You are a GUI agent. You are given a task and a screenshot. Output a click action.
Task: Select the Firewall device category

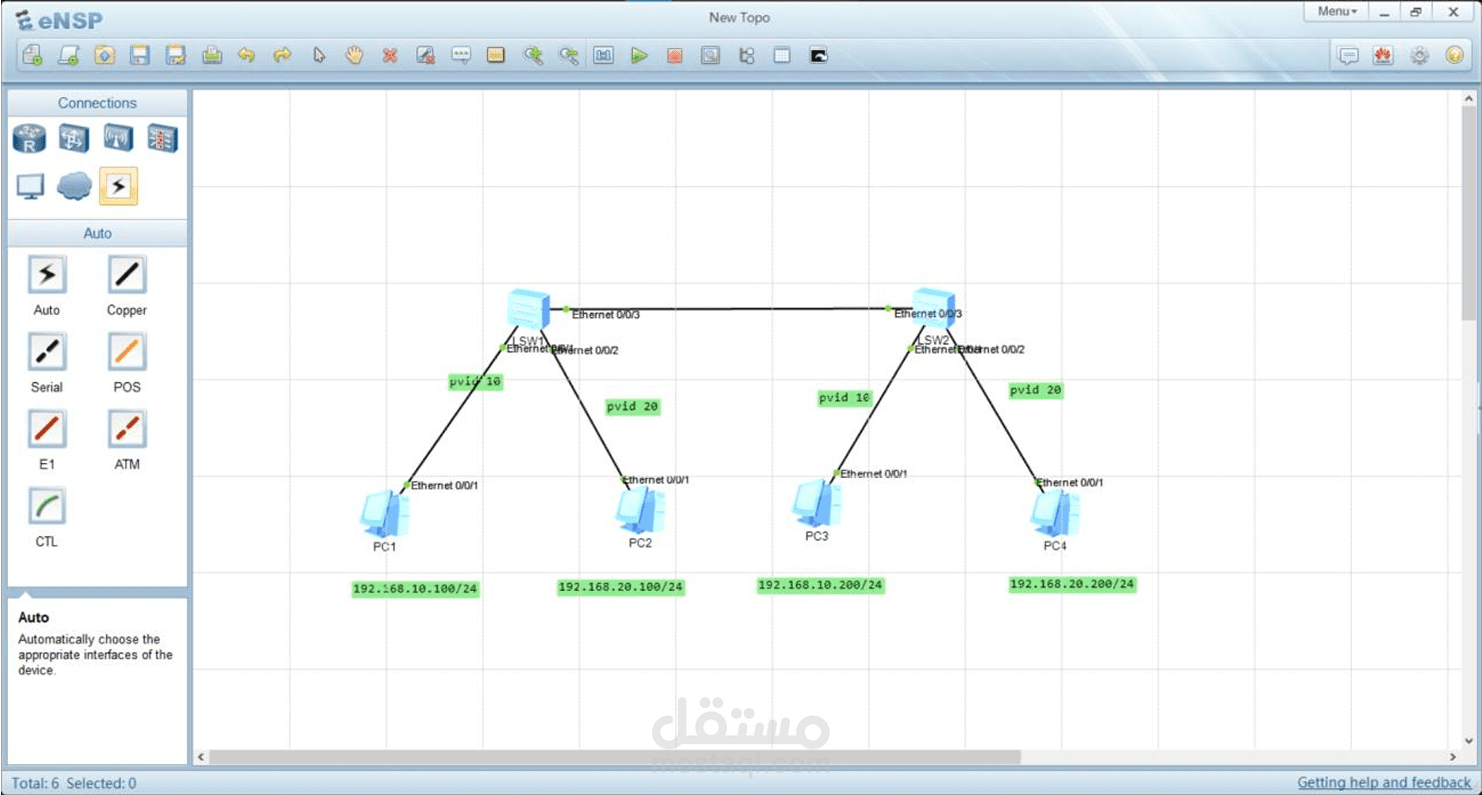tap(162, 138)
